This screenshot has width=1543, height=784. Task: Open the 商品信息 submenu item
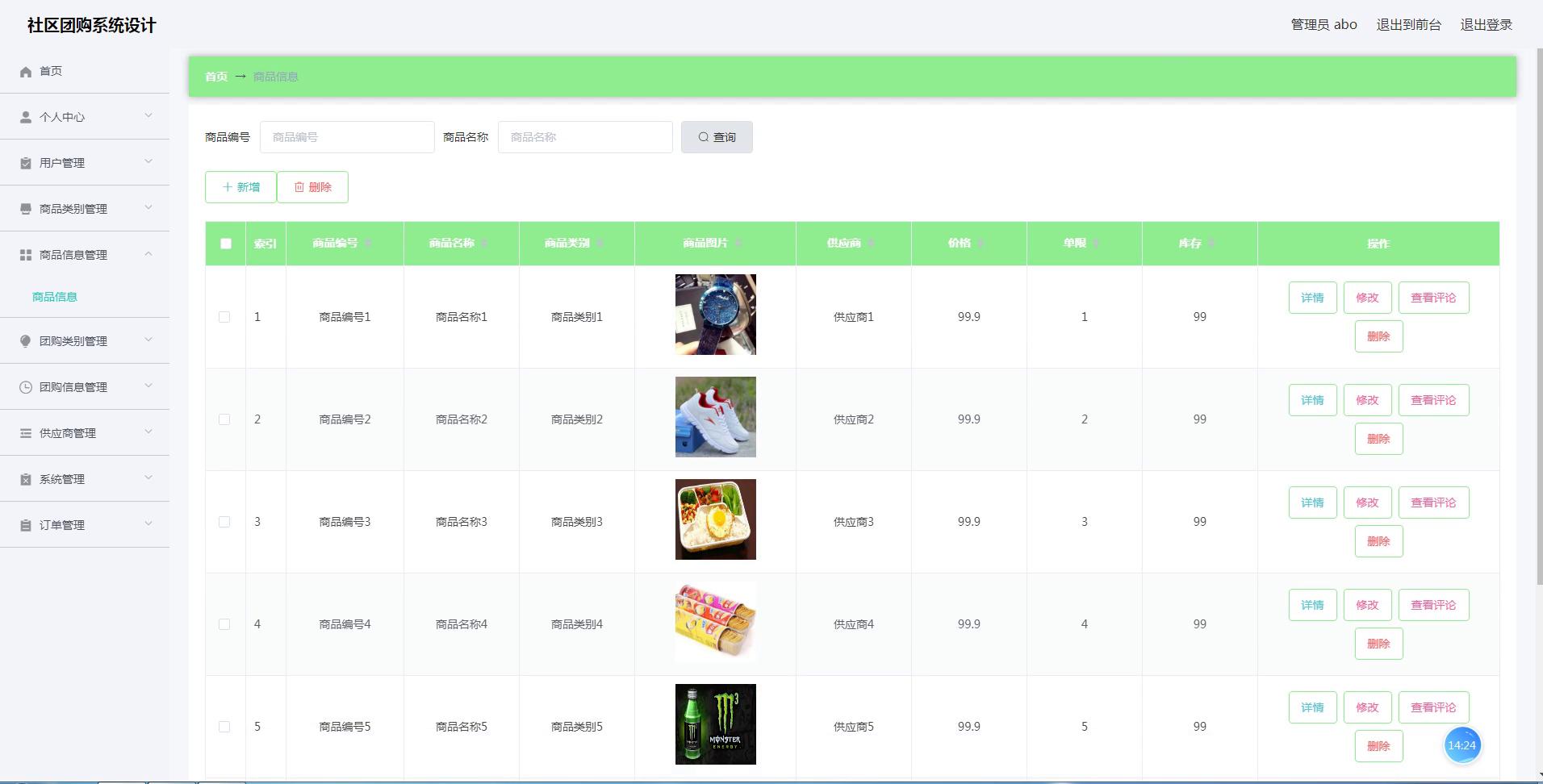(x=55, y=297)
